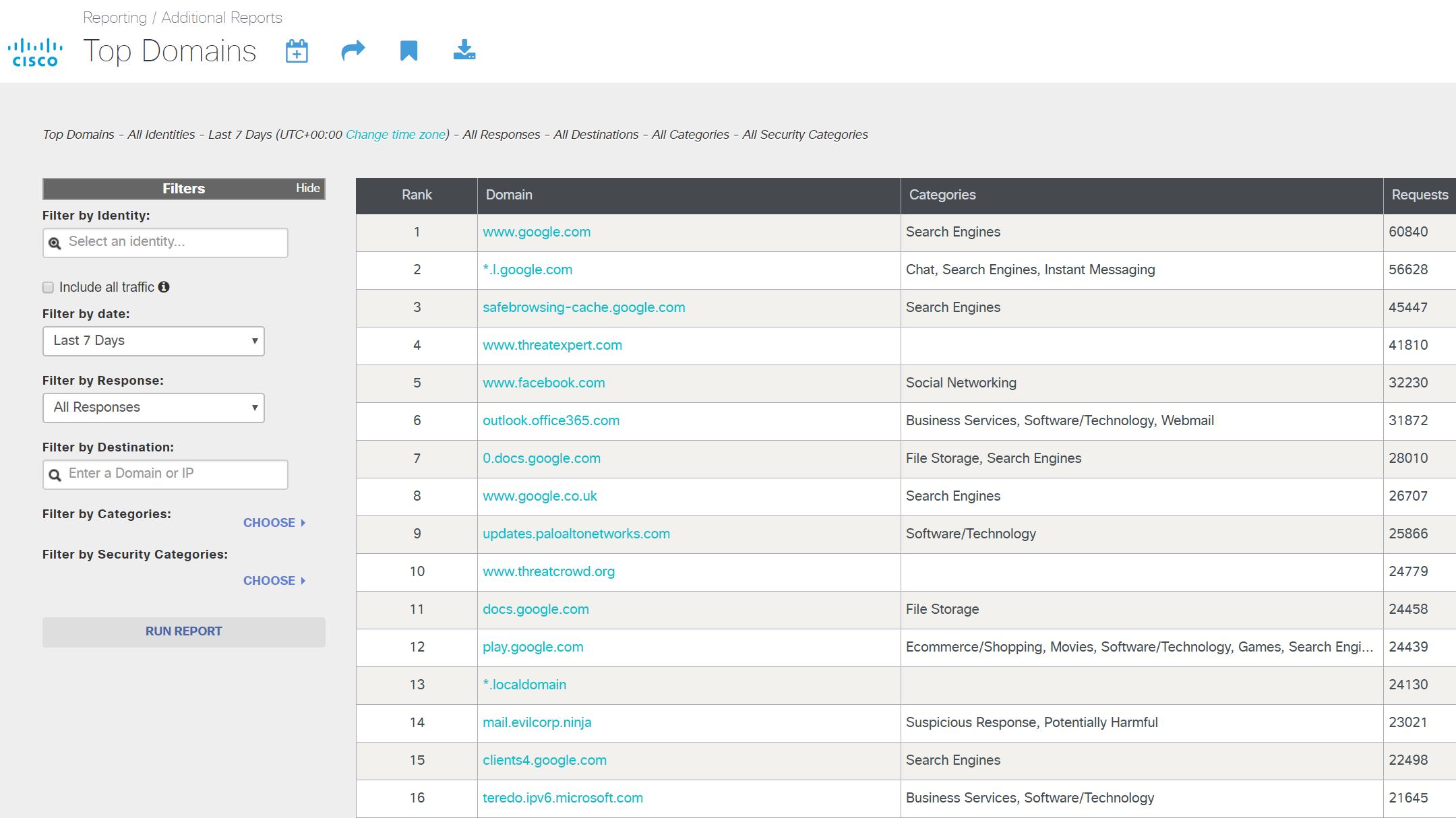
Task: Hide the Filters panel
Action: click(307, 189)
